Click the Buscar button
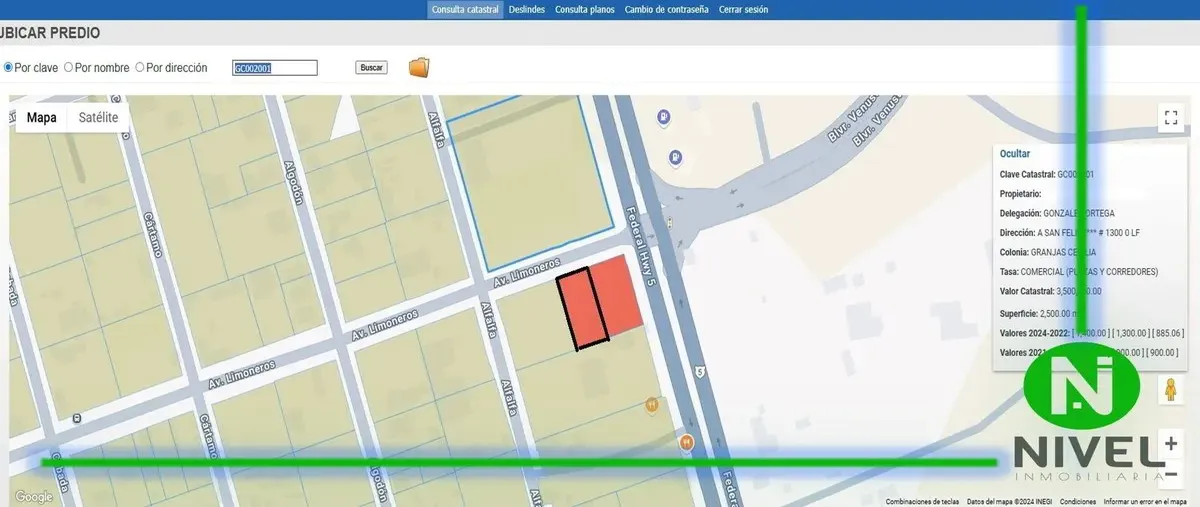 click(371, 68)
